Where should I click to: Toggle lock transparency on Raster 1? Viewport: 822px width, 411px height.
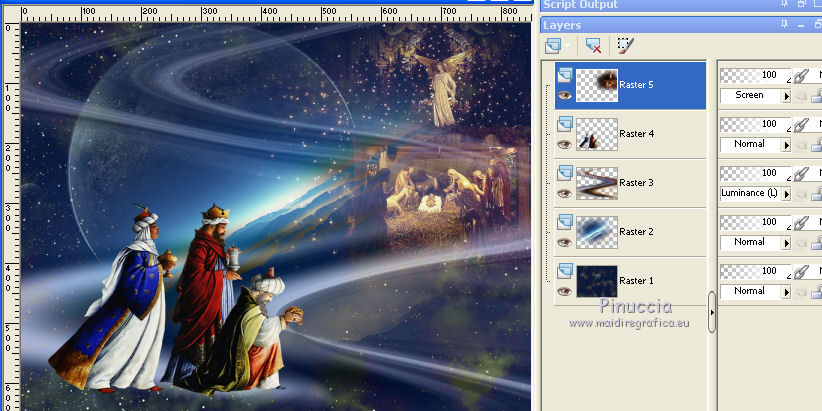pos(817,292)
